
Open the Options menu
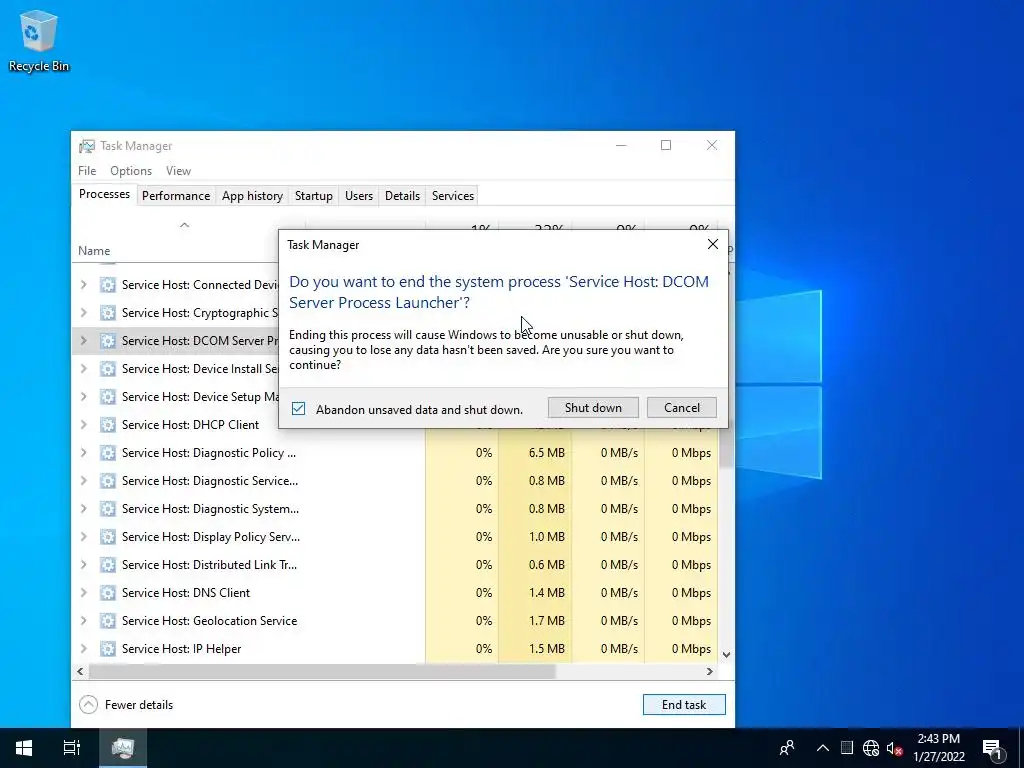[131, 170]
